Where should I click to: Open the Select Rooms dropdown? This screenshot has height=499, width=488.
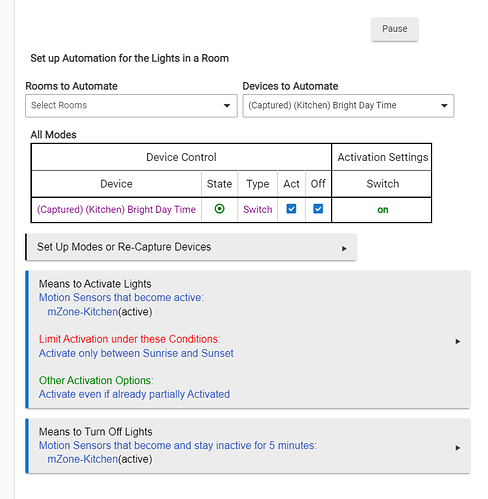(x=131, y=106)
